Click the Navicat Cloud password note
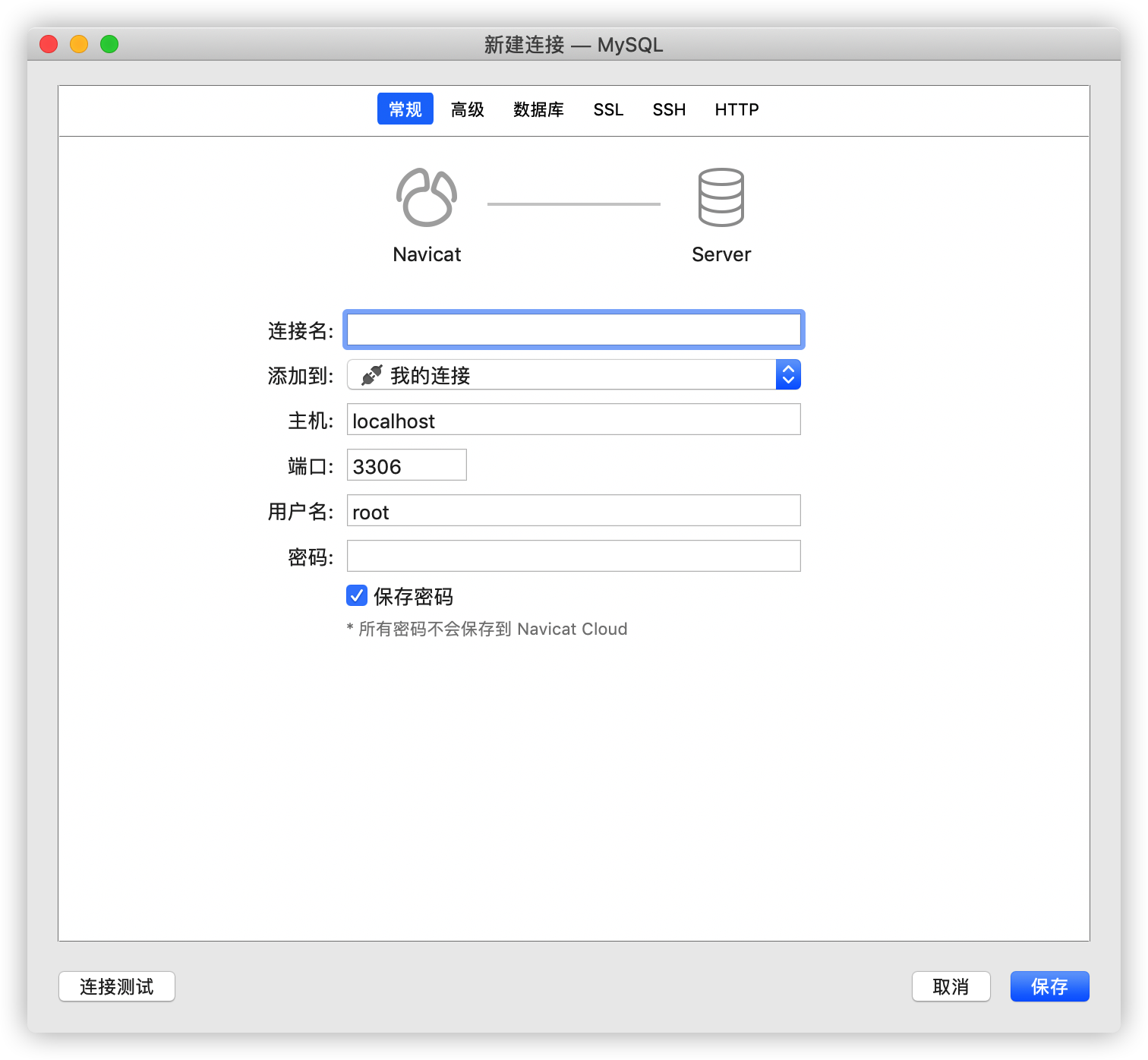The image size is (1148, 1060). tap(487, 629)
